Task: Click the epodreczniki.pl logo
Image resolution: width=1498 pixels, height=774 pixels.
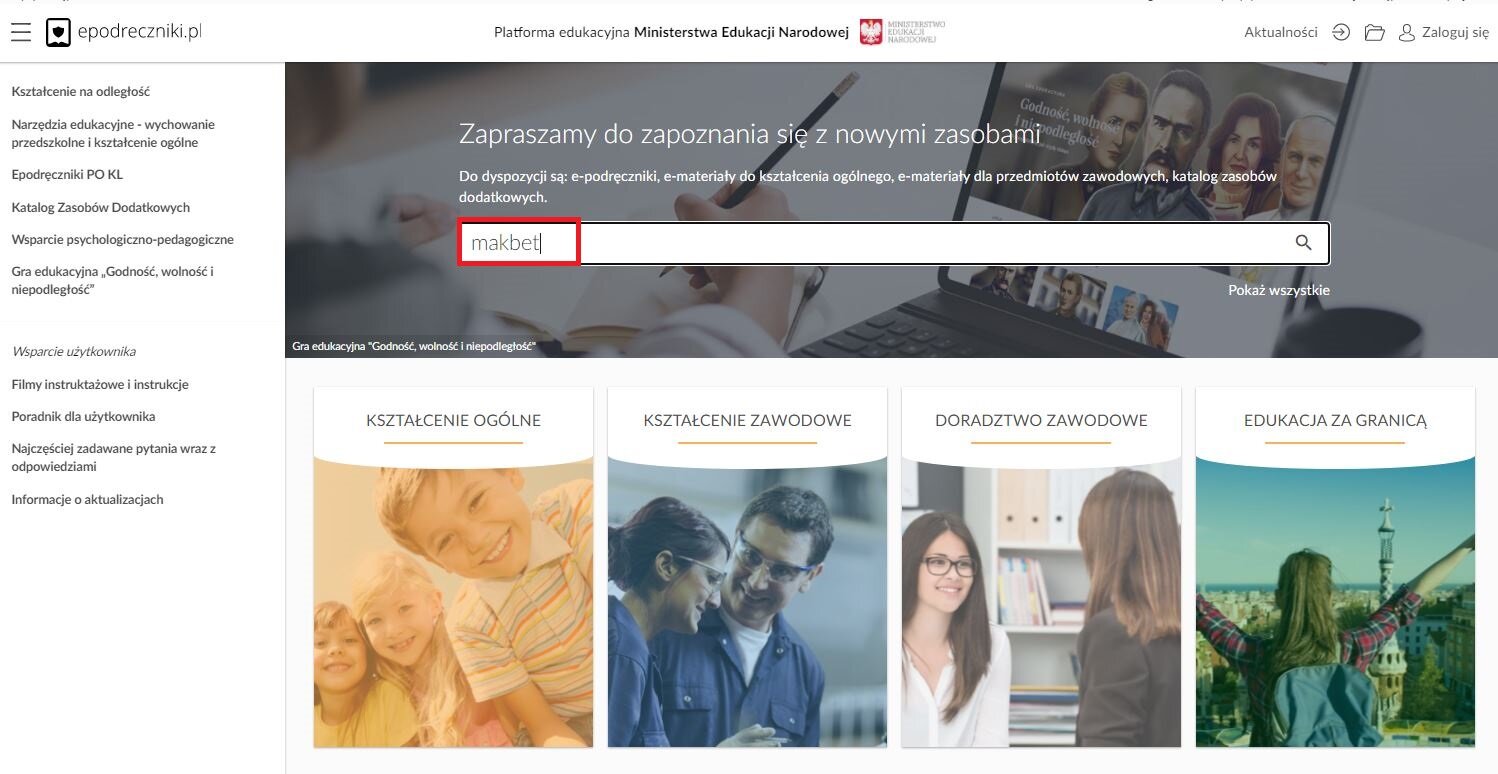Action: [124, 32]
